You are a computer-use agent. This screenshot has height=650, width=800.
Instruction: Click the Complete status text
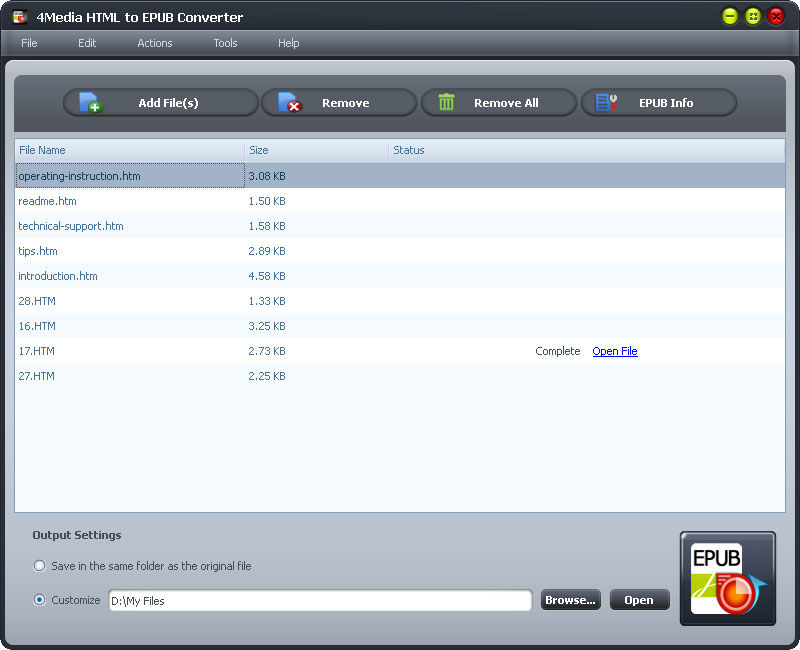coord(558,351)
